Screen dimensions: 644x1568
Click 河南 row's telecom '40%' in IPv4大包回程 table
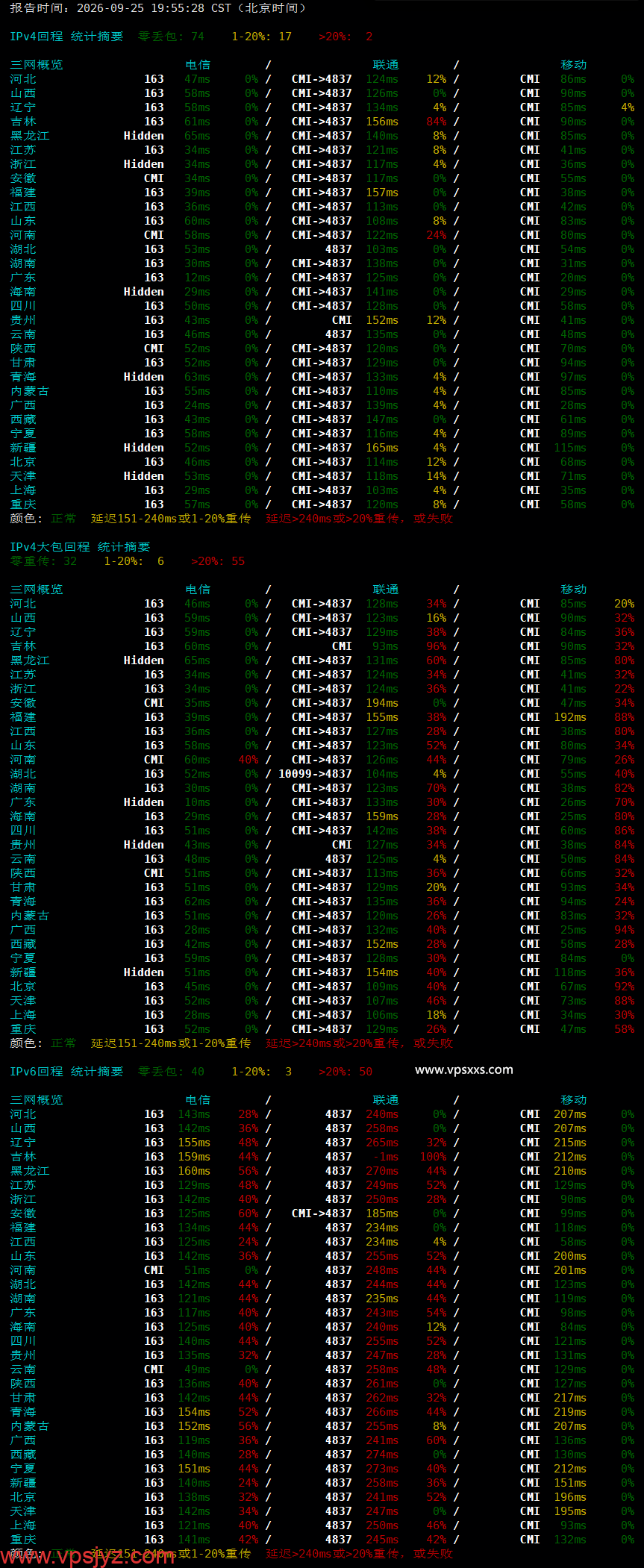[248, 760]
